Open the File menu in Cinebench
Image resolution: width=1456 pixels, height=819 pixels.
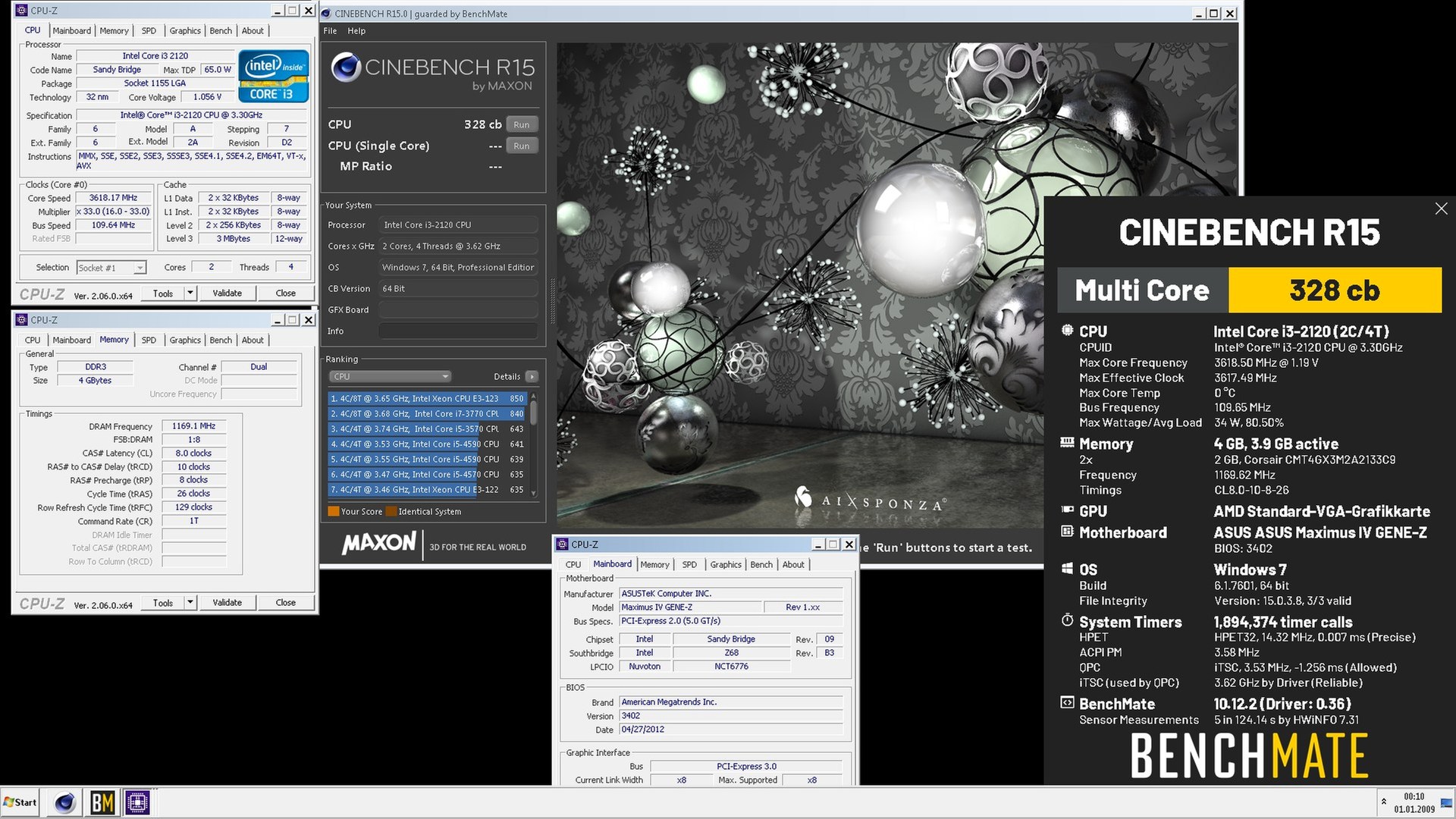tap(330, 31)
